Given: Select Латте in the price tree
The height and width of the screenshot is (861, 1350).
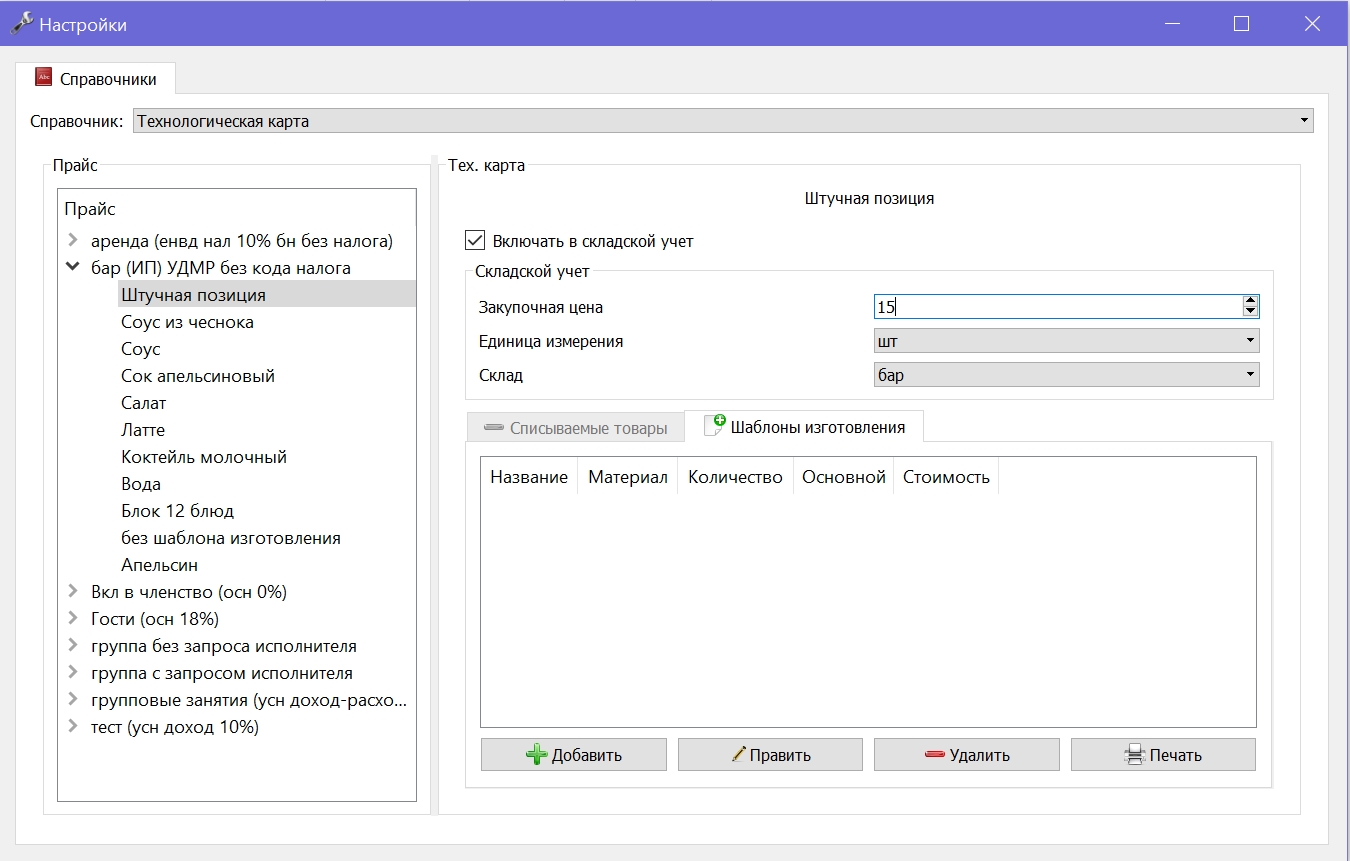Looking at the screenshot, I should point(143,430).
